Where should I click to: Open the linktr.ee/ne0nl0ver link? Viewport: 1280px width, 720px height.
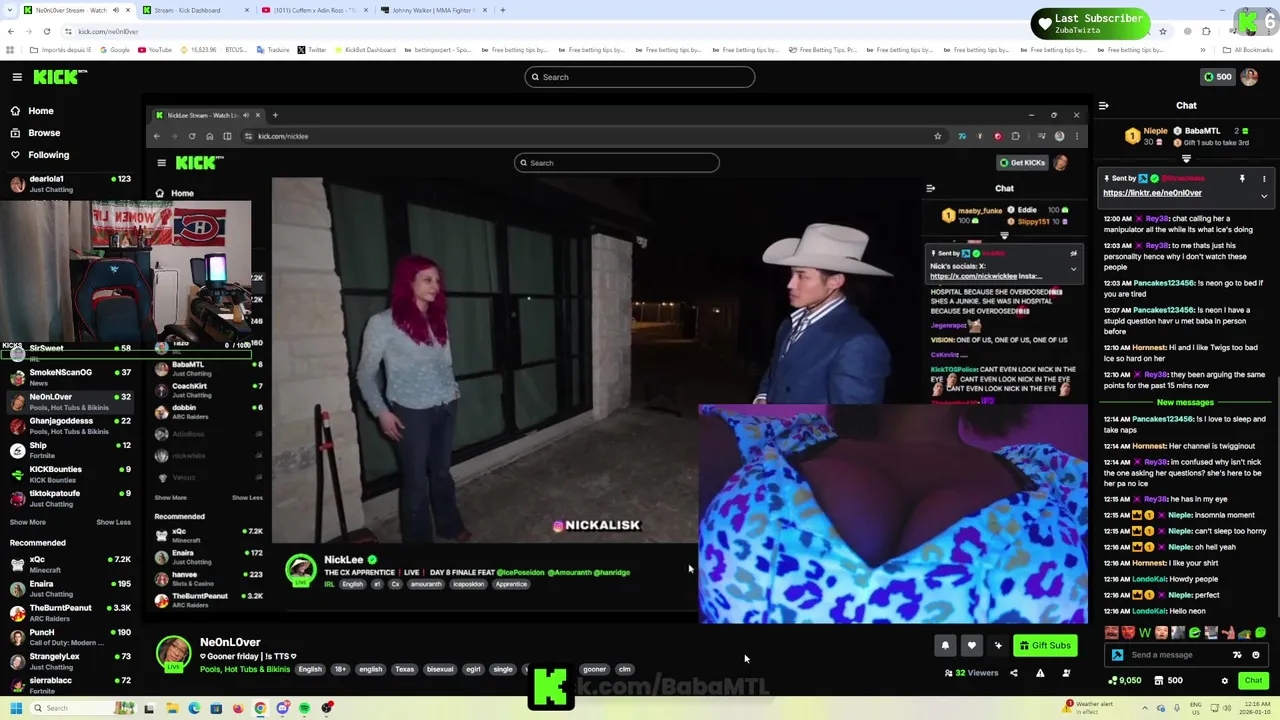pos(1152,193)
